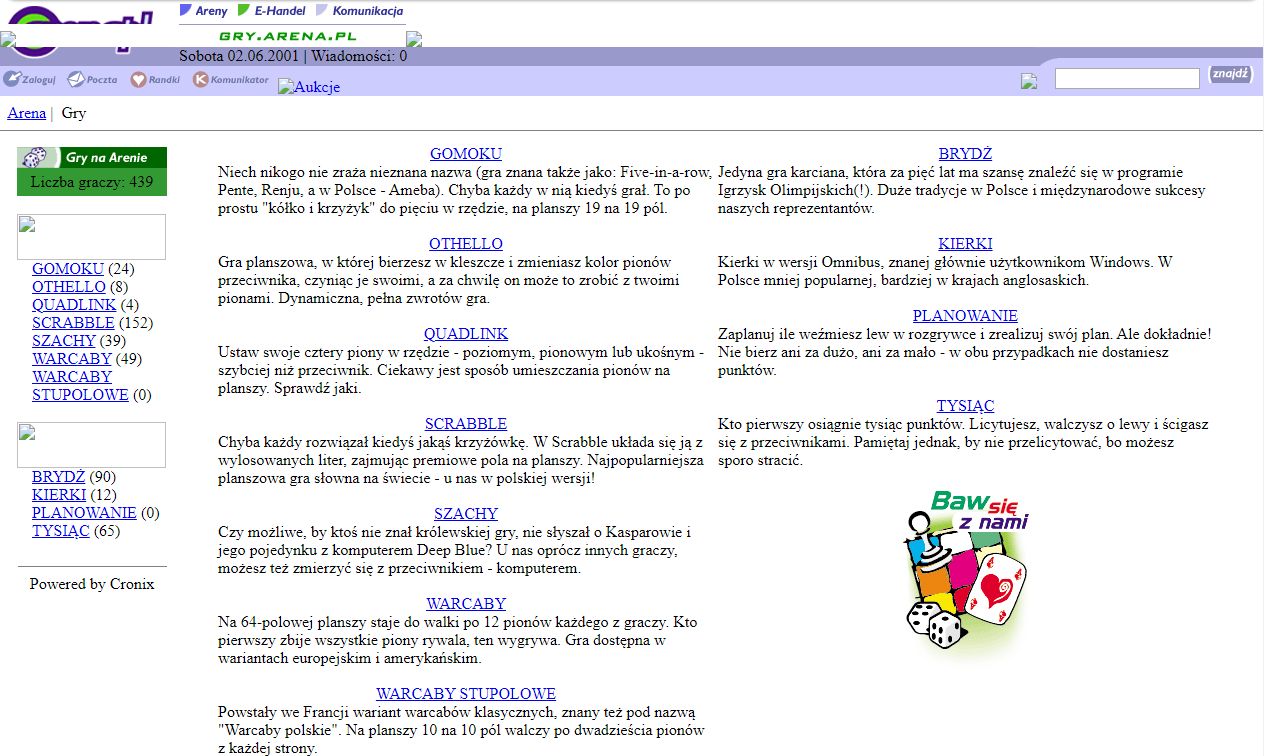
Task: Open the Poczta mail icon
Action: click(92, 79)
